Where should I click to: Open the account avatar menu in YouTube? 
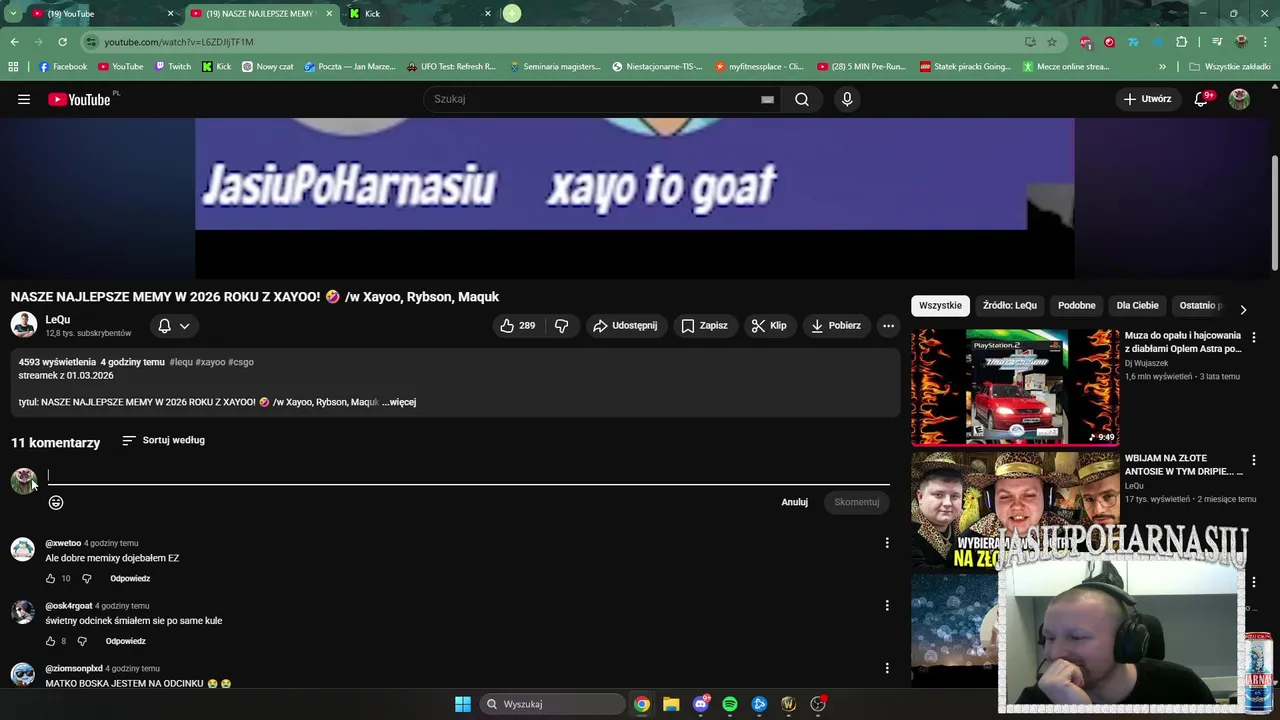[1239, 99]
